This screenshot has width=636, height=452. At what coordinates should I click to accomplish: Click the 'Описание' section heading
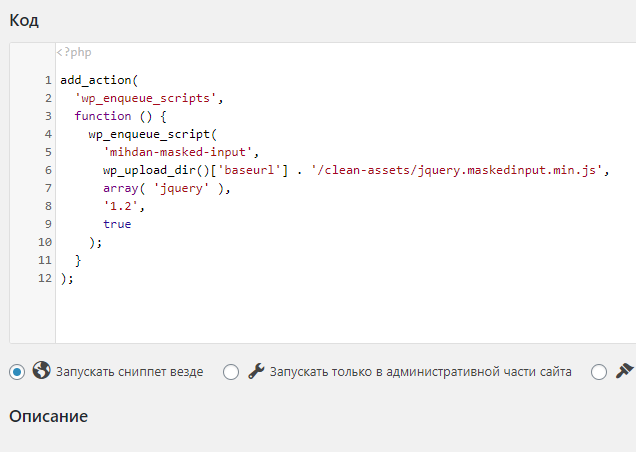click(49, 416)
